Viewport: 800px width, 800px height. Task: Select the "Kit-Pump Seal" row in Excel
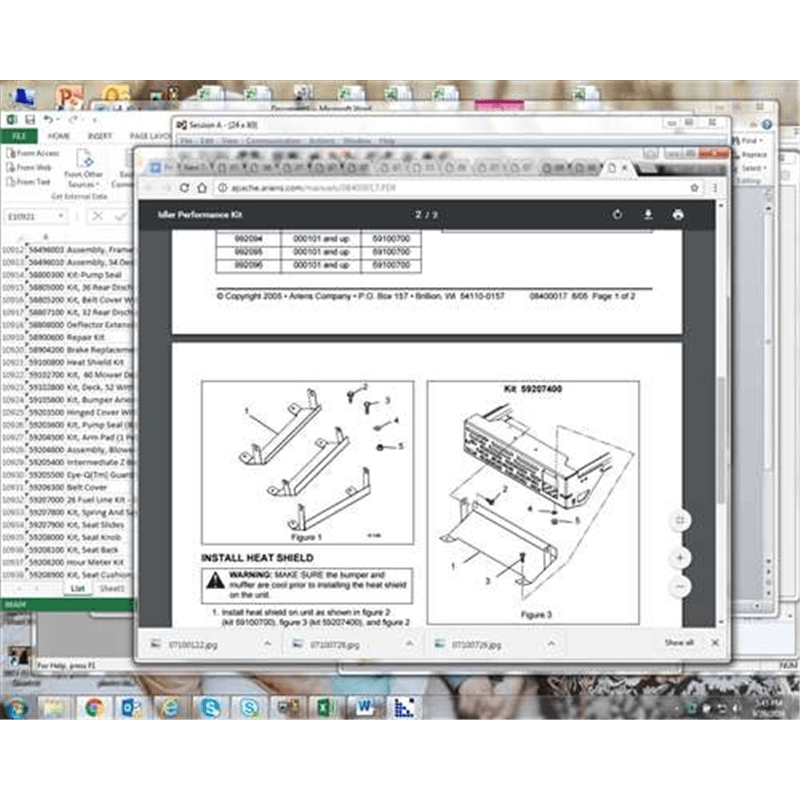tap(67, 274)
